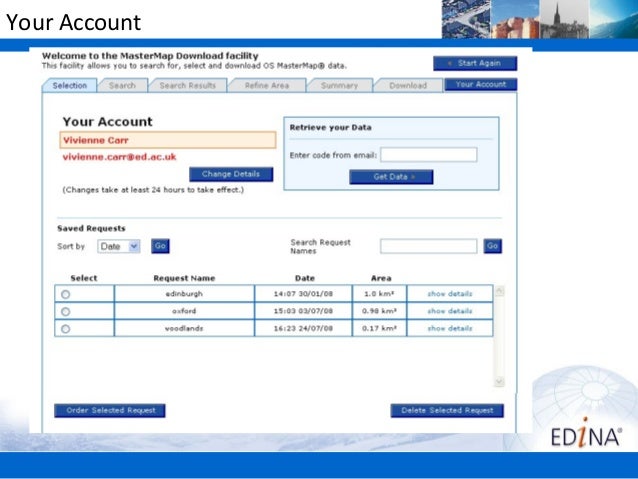Switch to the Search tab

pyautogui.click(x=122, y=85)
